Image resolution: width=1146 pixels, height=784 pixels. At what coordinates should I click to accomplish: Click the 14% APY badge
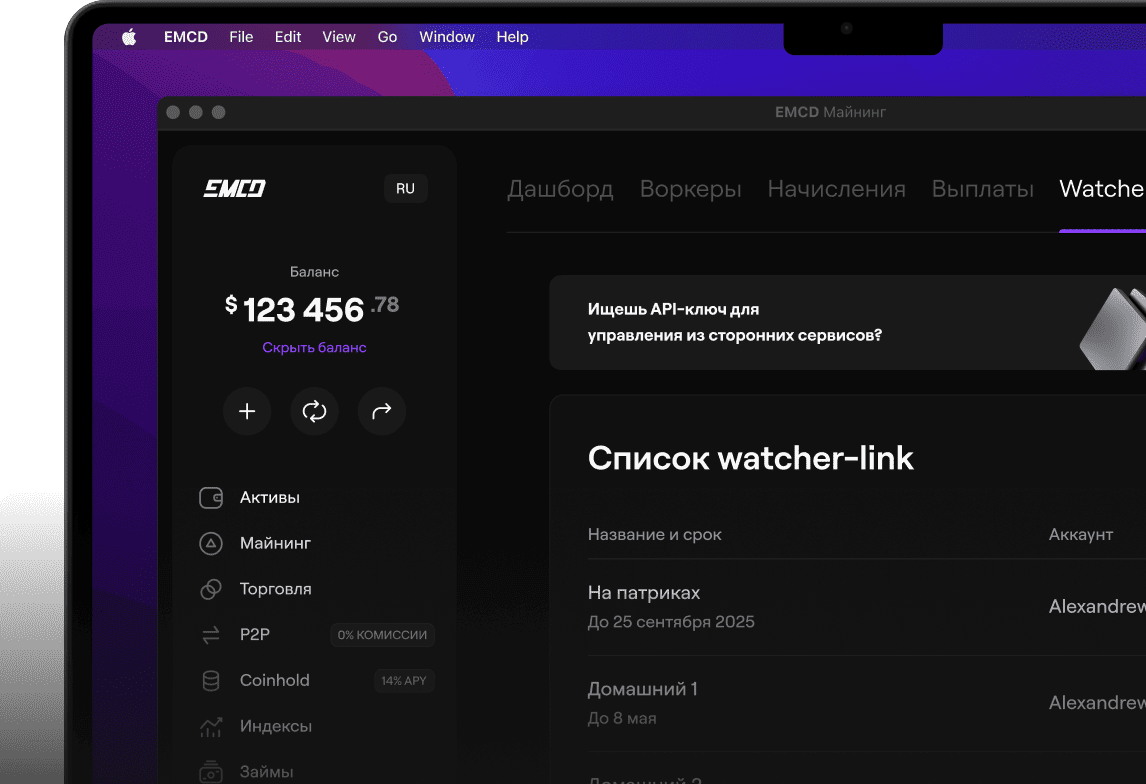(x=404, y=681)
